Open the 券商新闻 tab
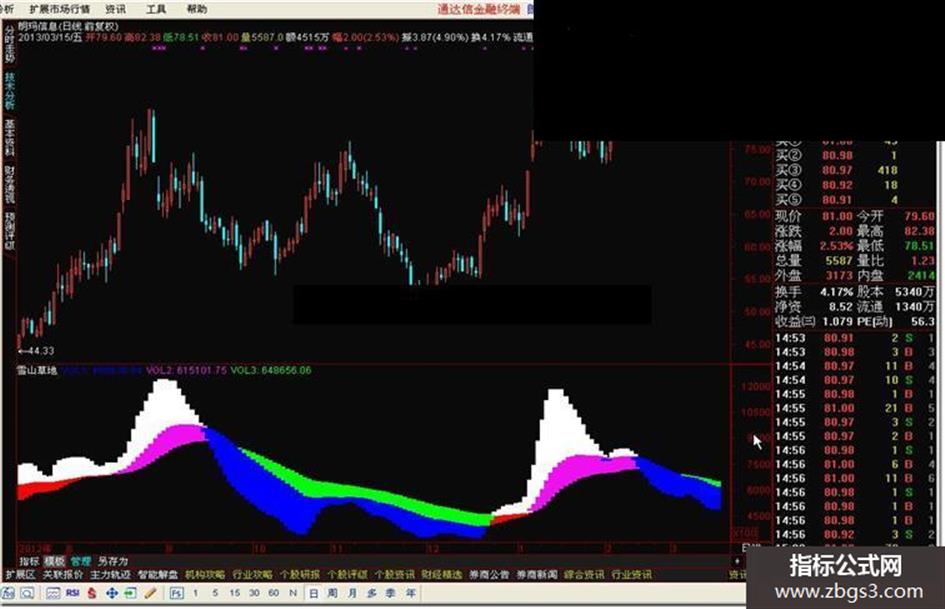The height and width of the screenshot is (609, 945). pyautogui.click(x=536, y=575)
